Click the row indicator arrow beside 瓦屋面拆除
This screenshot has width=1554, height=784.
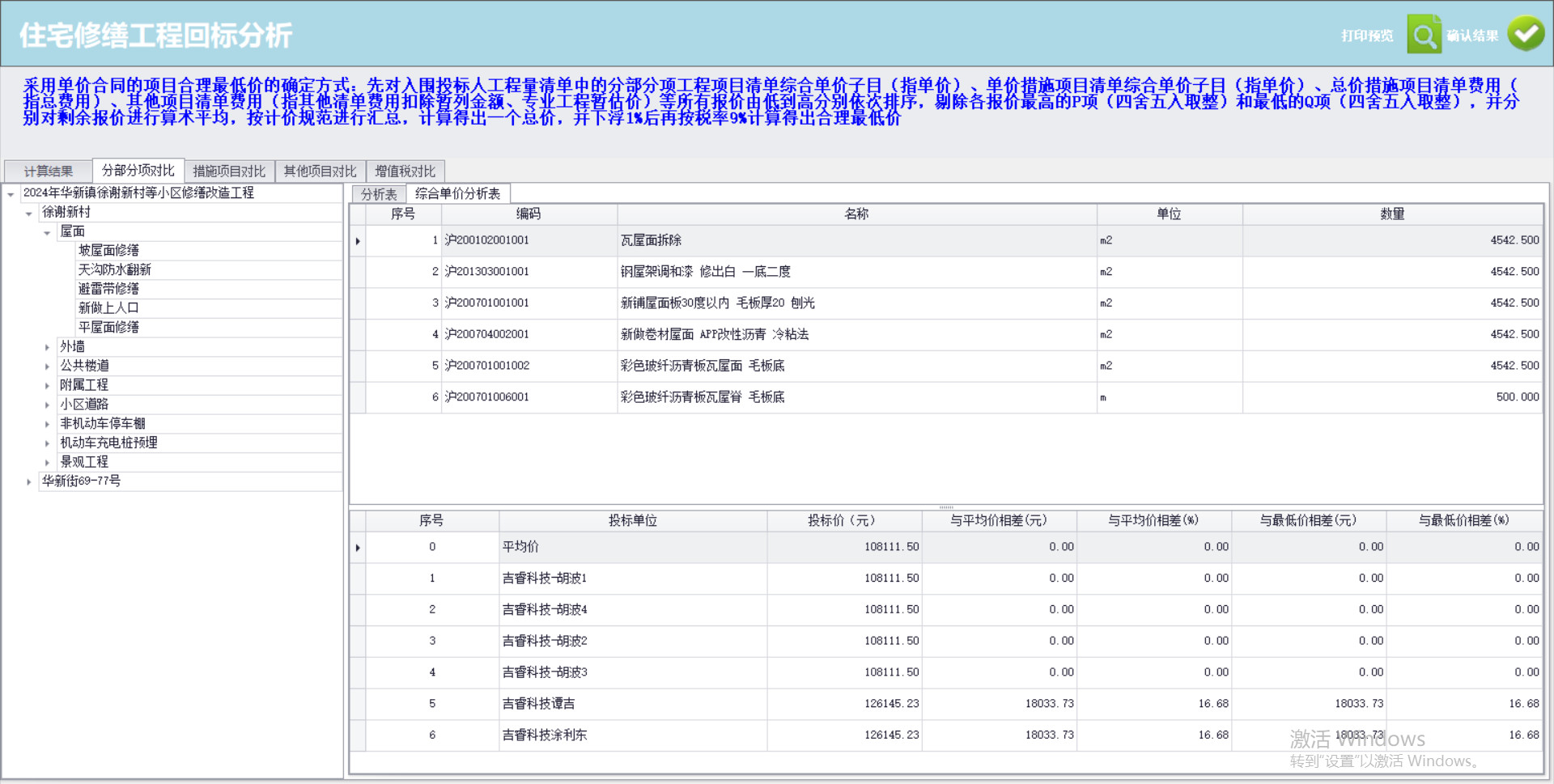(x=358, y=241)
